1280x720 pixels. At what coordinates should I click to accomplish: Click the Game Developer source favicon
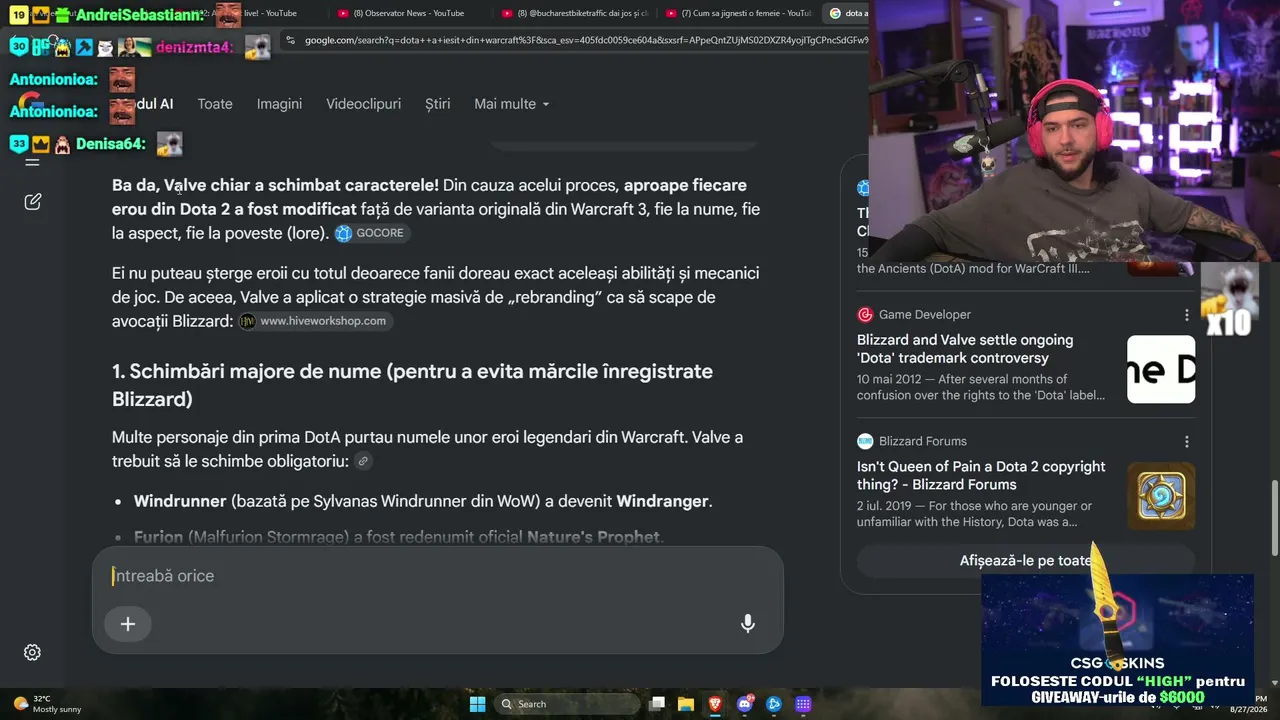865,315
